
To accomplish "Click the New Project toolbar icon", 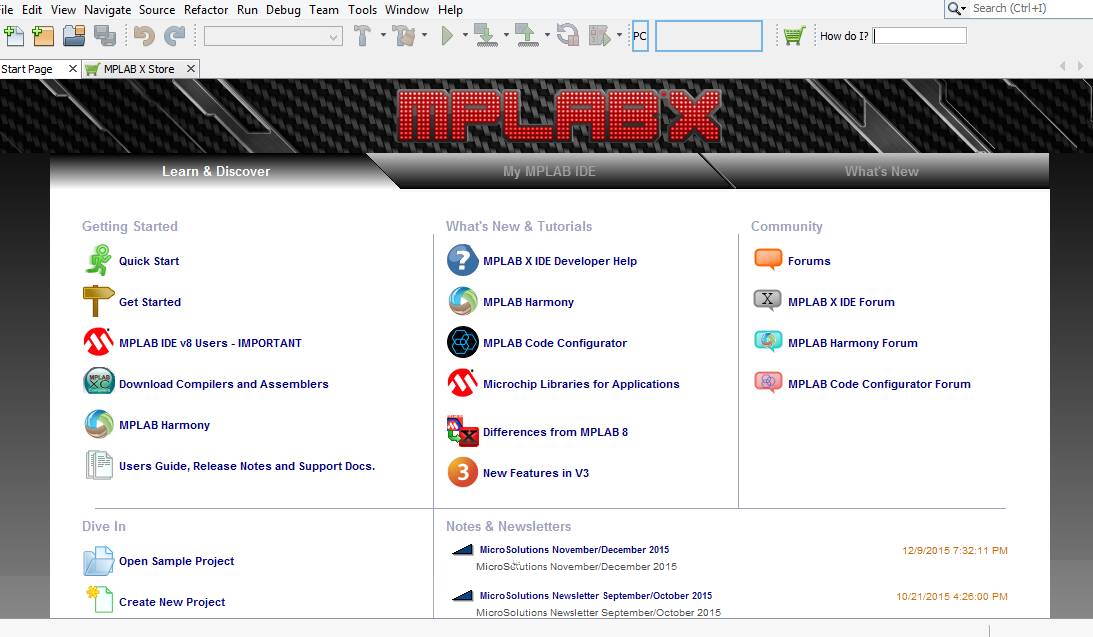I will point(43,36).
